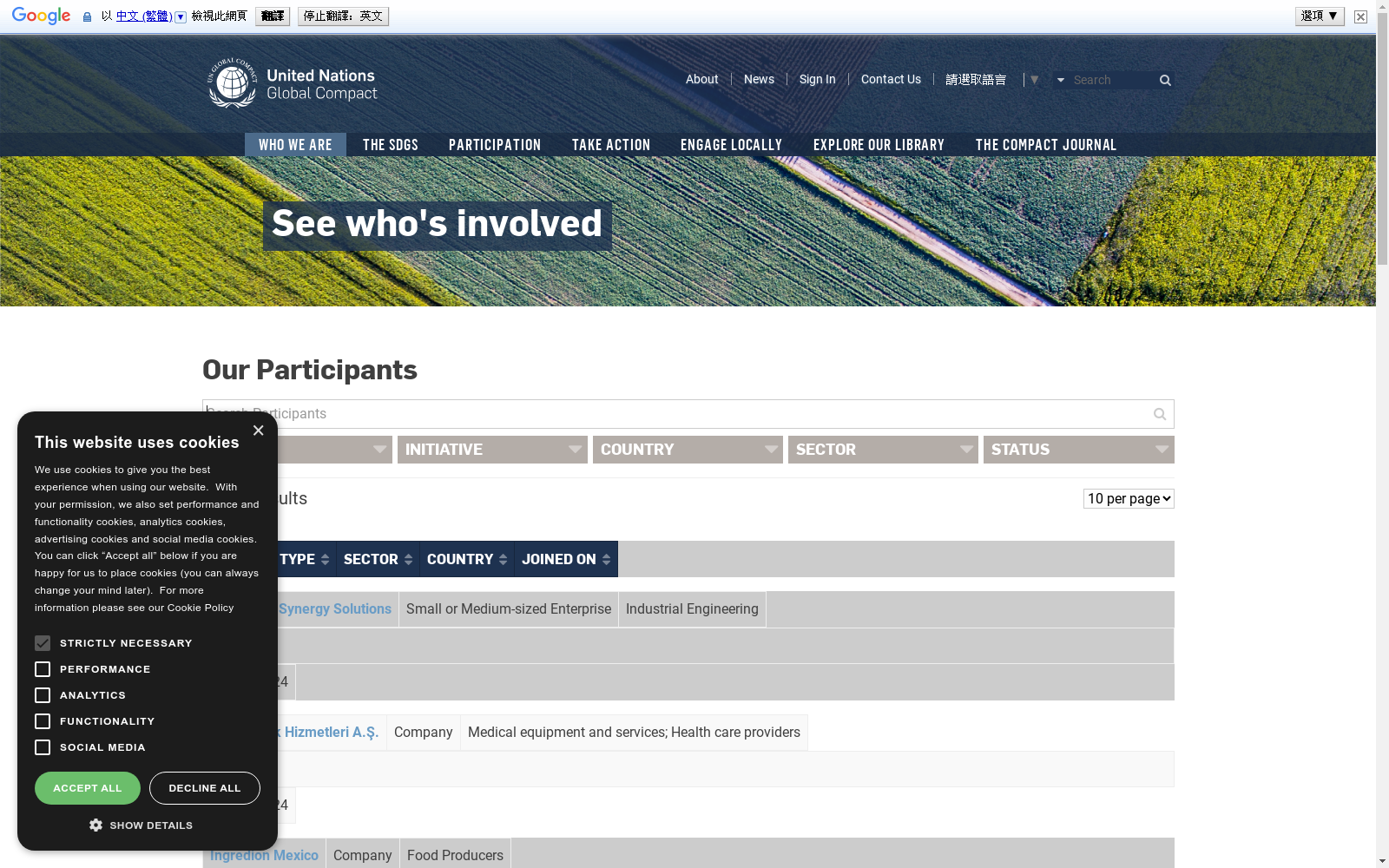This screenshot has height=868, width=1389.
Task: Open source language dropdown arrow in translate bar
Action: pos(181,16)
